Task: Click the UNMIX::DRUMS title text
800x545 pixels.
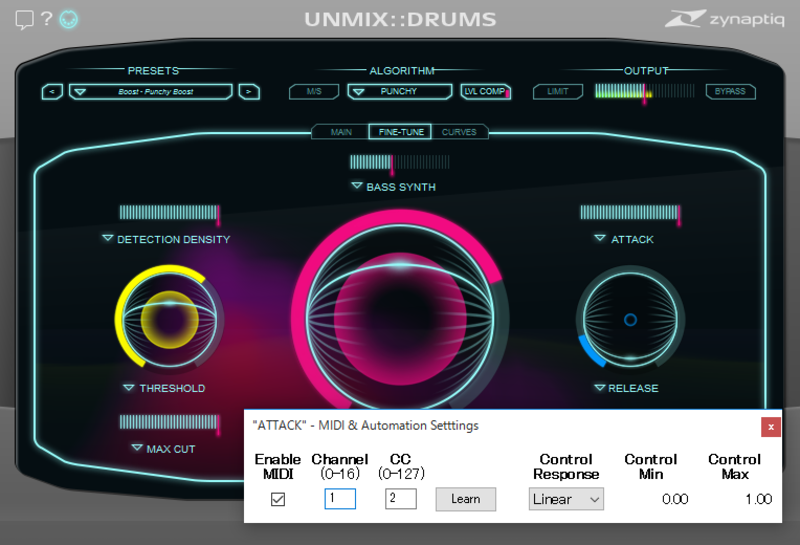Action: click(400, 19)
